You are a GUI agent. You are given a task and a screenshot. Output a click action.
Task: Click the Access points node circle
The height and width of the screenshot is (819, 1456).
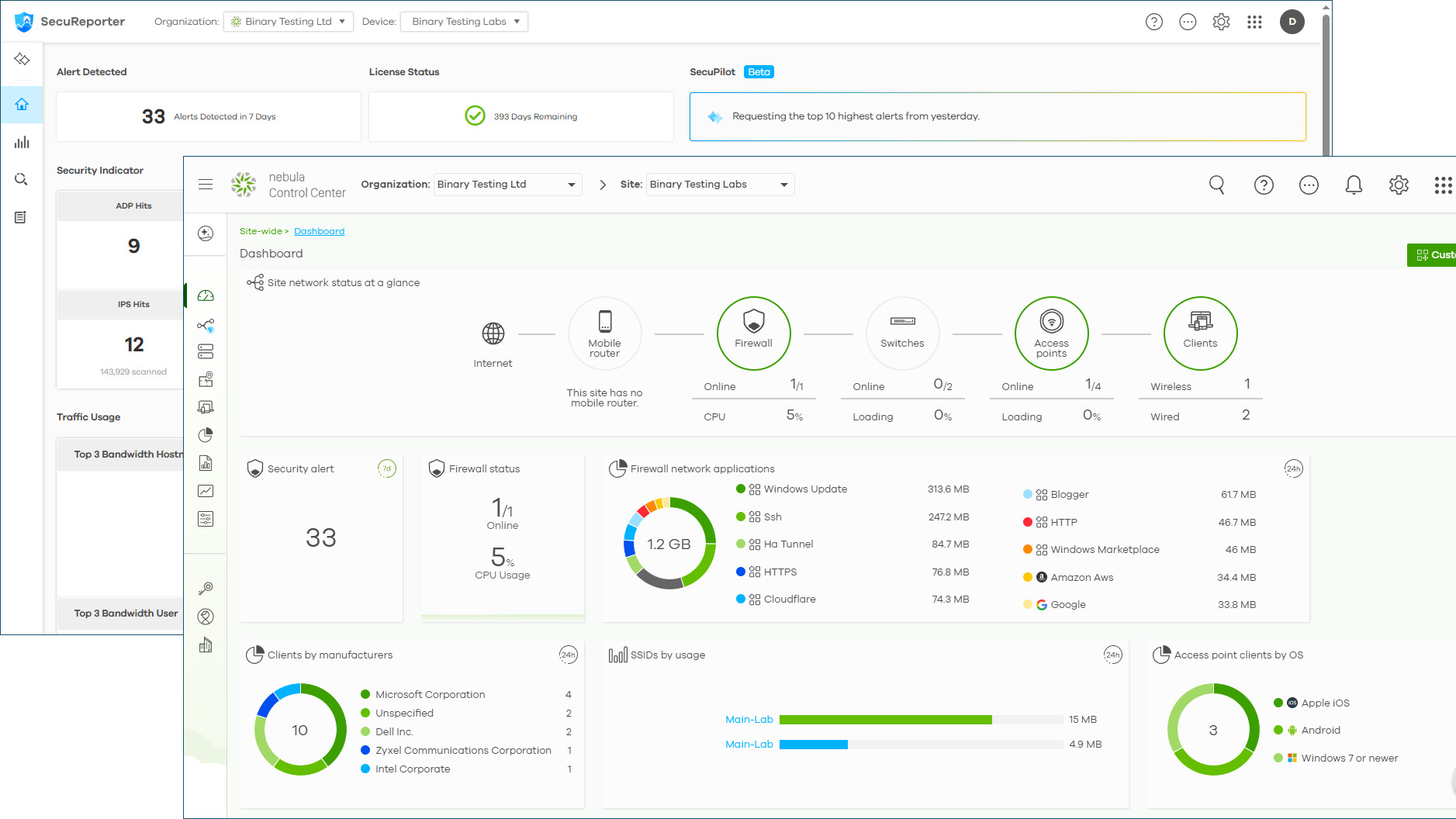(x=1051, y=333)
